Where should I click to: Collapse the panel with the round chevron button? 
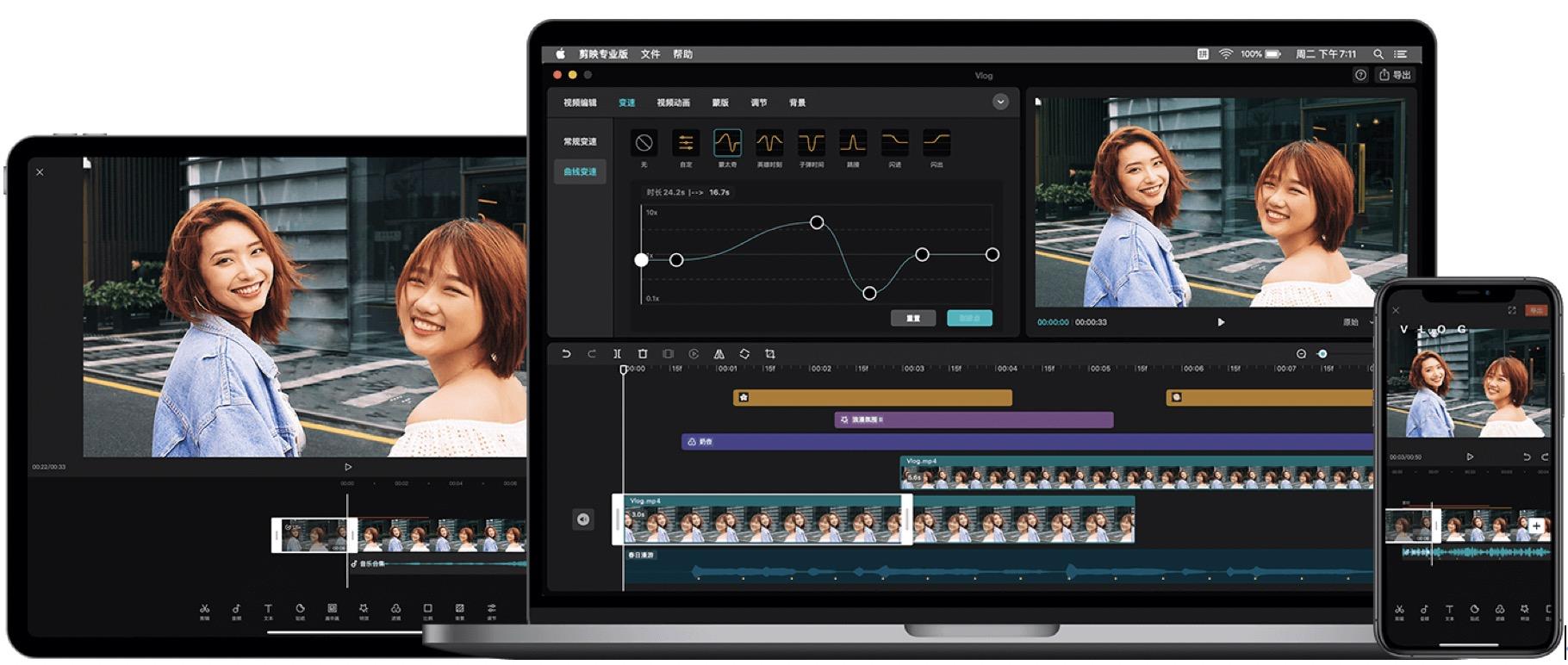1000,102
